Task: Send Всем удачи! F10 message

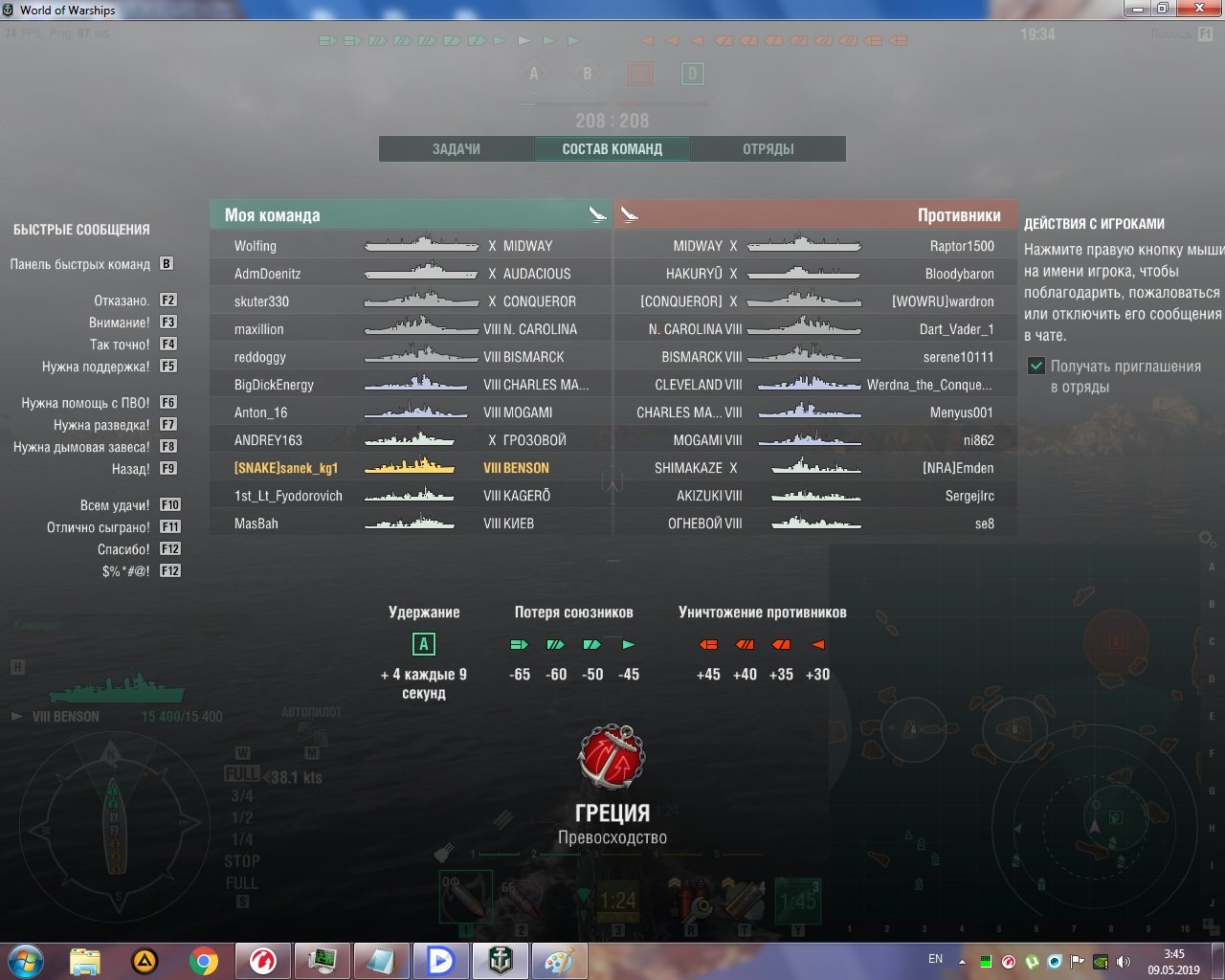Action: click(x=130, y=505)
